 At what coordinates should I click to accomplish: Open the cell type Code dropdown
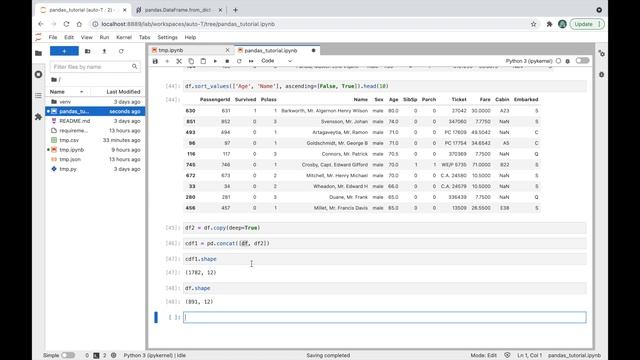[277, 61]
